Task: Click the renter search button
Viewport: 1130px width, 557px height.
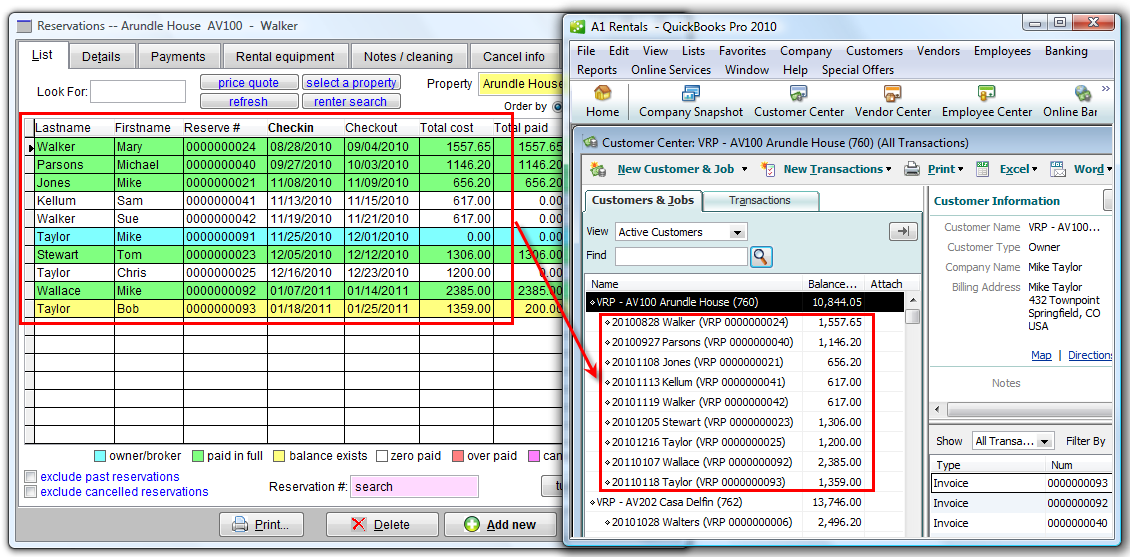Action: point(352,102)
